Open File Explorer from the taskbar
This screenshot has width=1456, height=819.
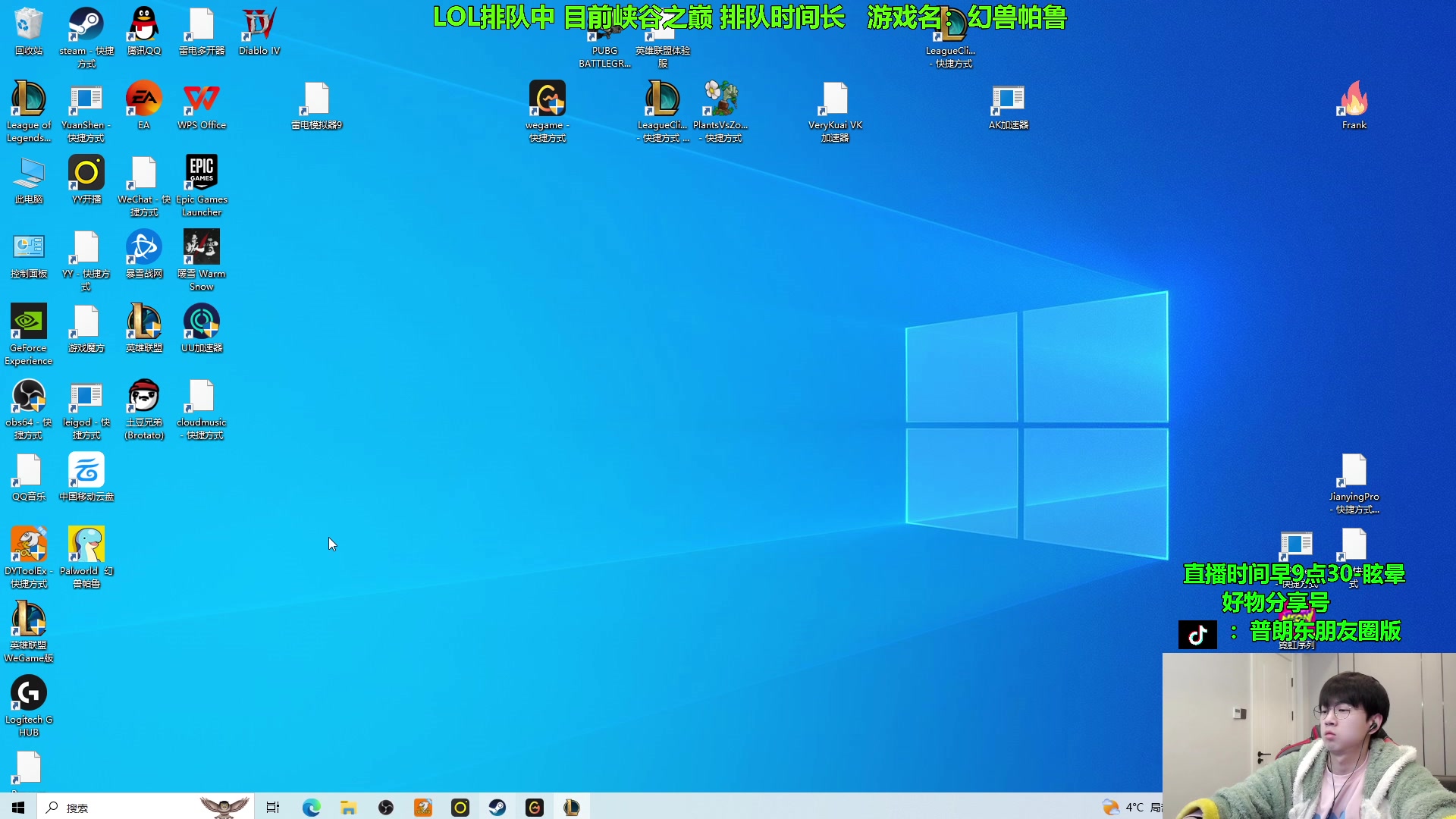[x=348, y=807]
